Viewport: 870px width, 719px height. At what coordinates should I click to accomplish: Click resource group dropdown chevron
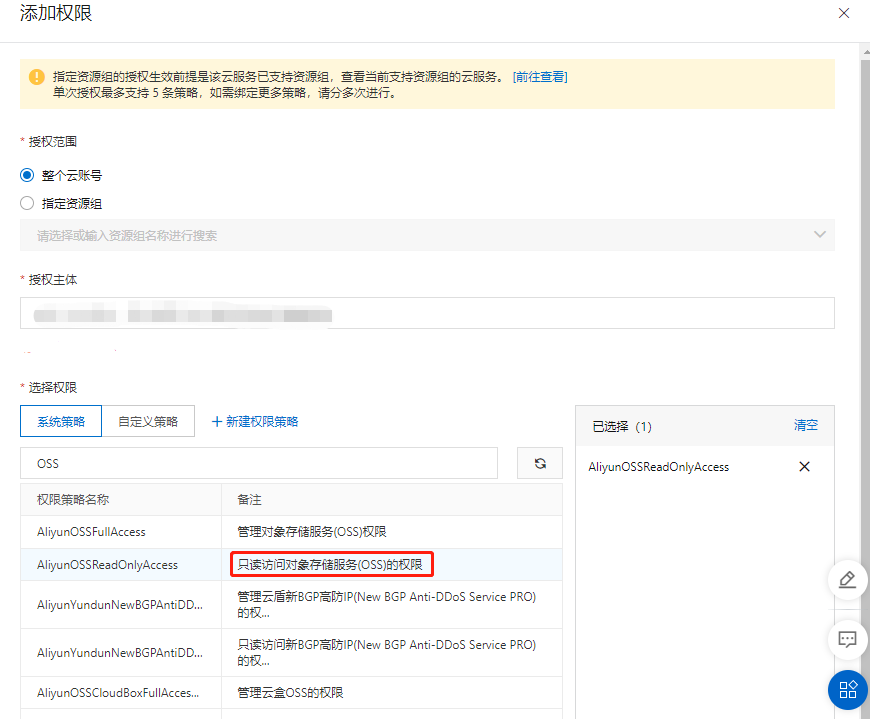tap(820, 235)
